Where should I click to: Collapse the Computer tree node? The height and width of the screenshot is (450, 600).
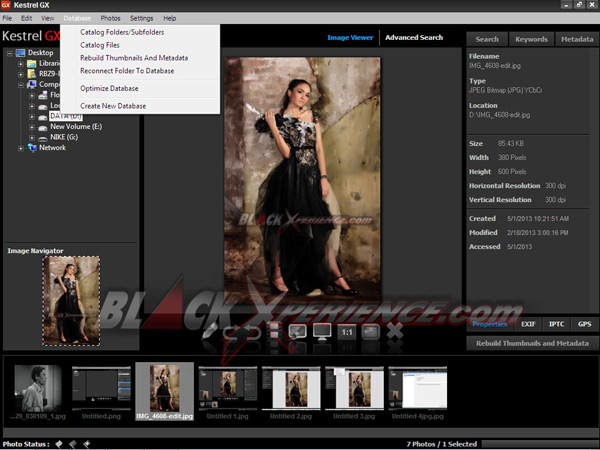(21, 85)
